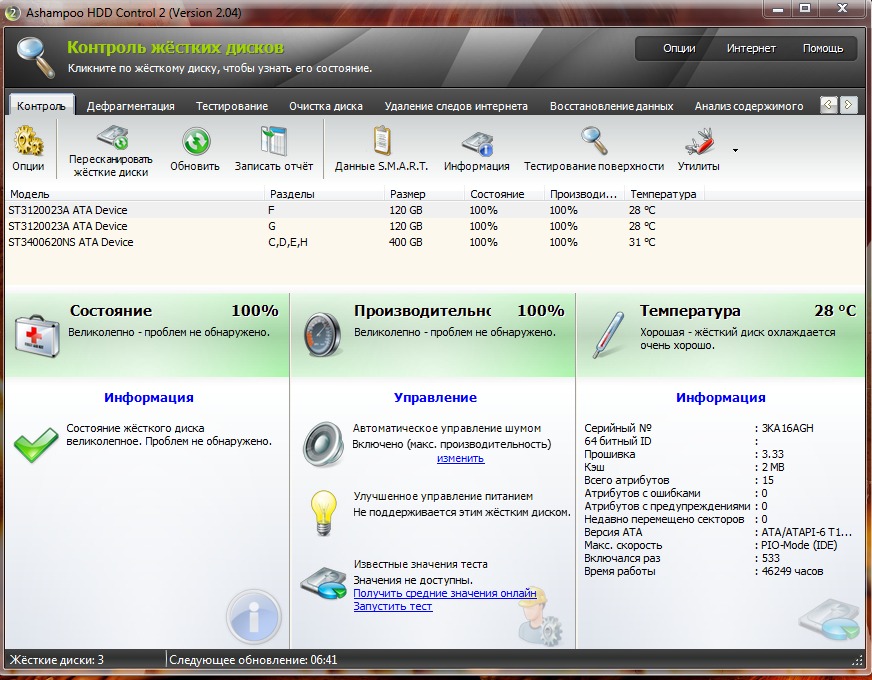The image size is (872, 680).
Task: Click the speedometer Производительность icon
Action: 322,334
